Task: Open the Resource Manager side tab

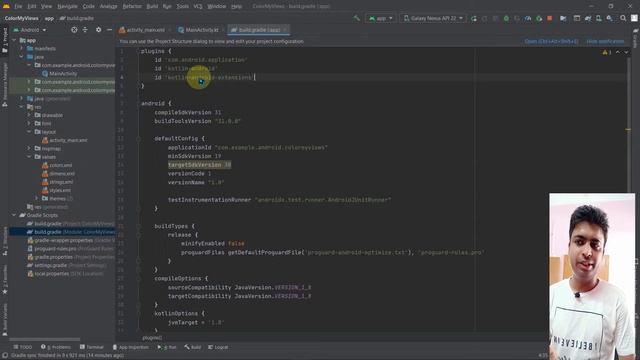Action: coord(5,85)
